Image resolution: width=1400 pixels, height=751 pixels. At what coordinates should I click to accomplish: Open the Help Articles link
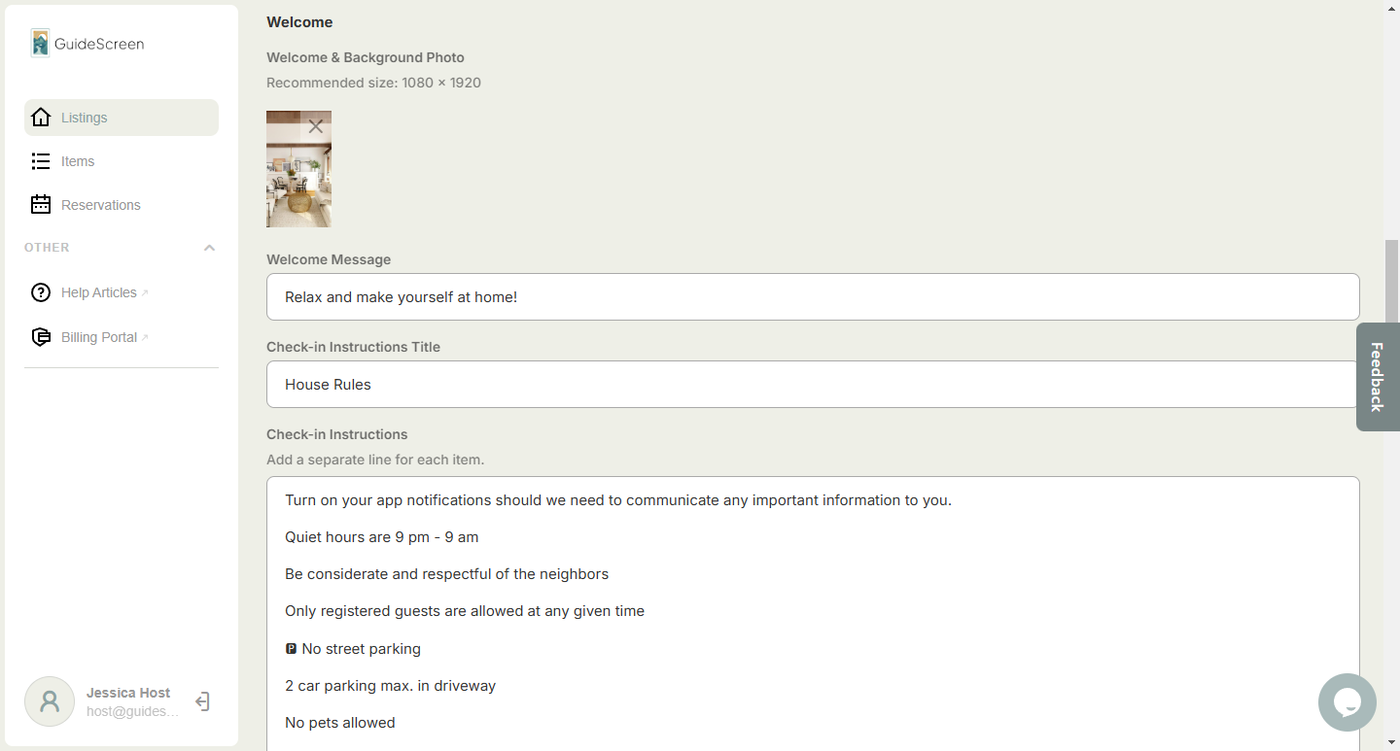coord(99,293)
